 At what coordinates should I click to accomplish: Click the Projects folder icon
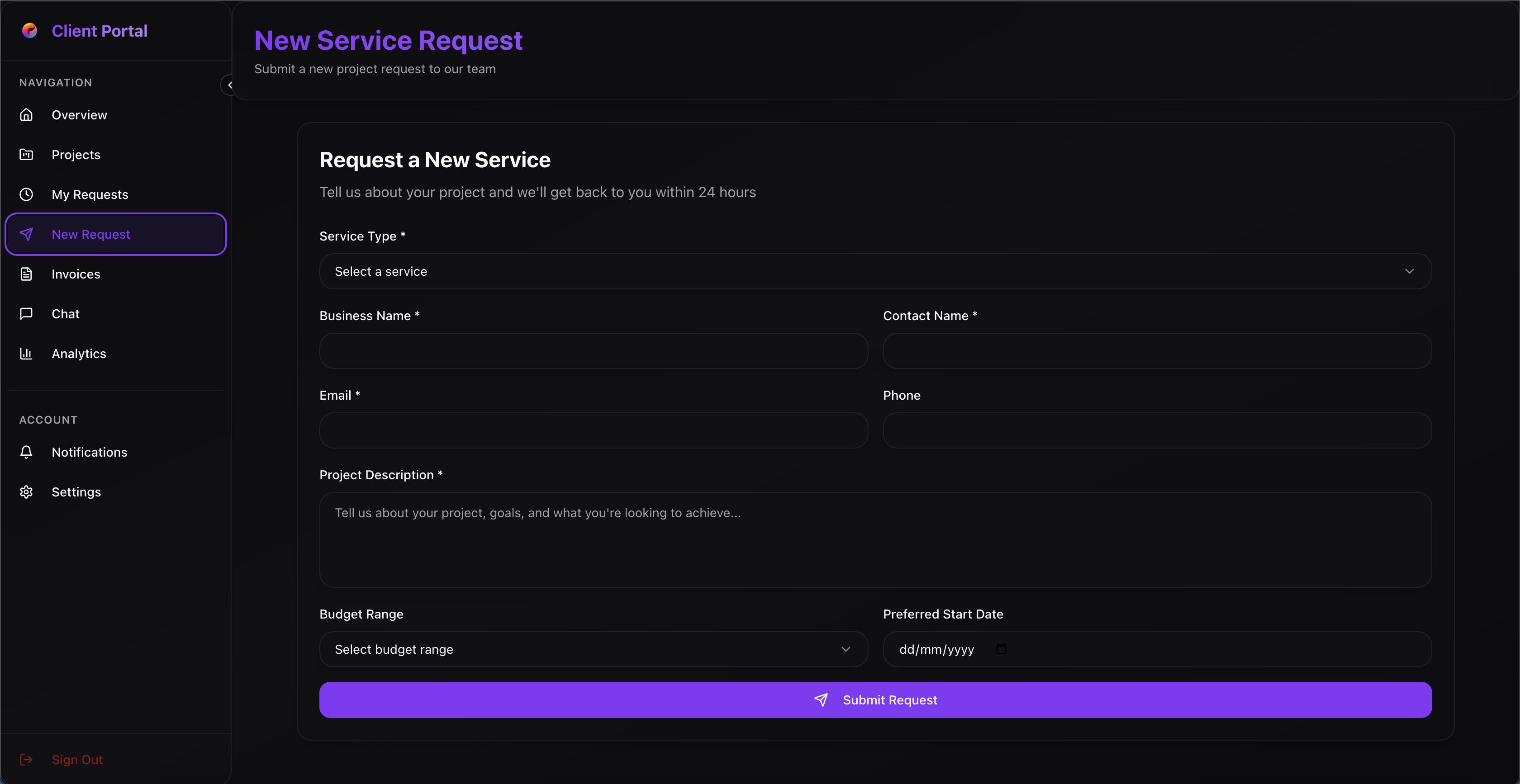coord(27,154)
